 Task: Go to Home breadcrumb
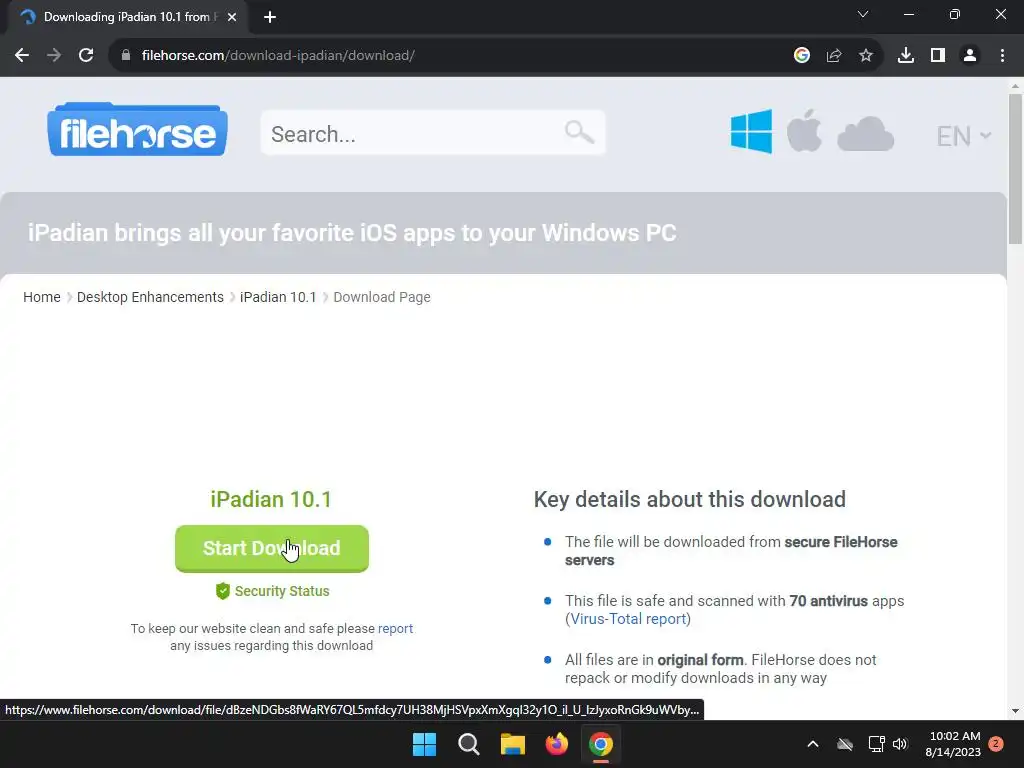[x=42, y=297]
